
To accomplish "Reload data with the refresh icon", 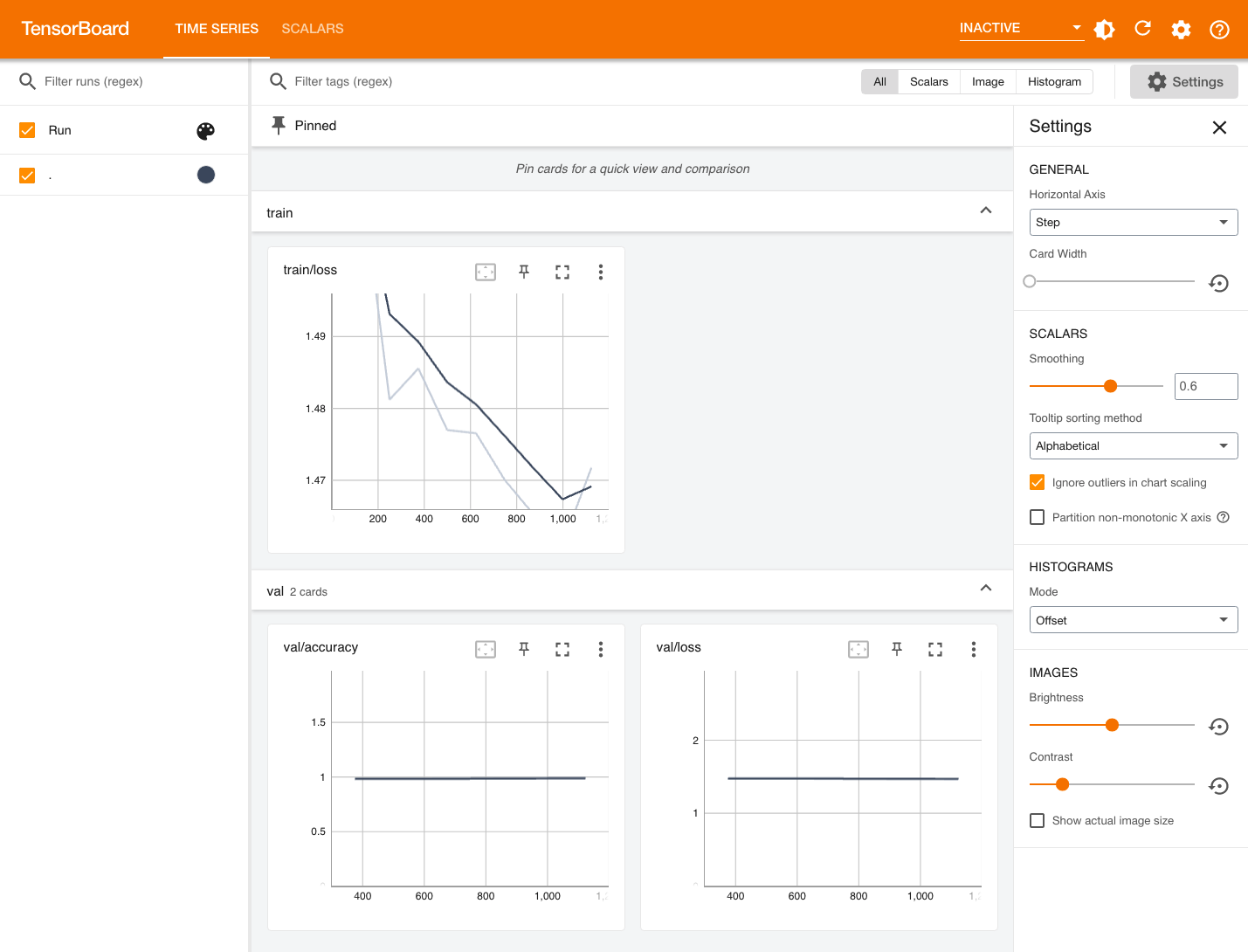I will pyautogui.click(x=1142, y=29).
